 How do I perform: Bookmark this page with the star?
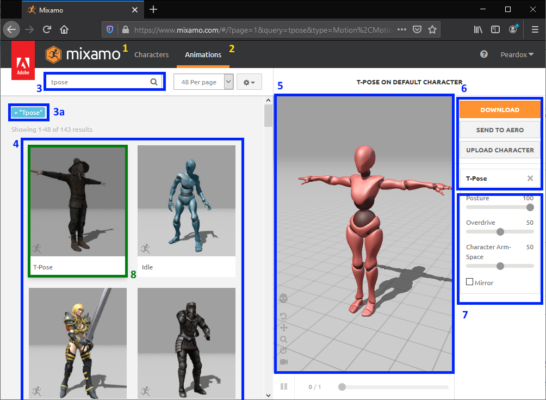coord(432,30)
